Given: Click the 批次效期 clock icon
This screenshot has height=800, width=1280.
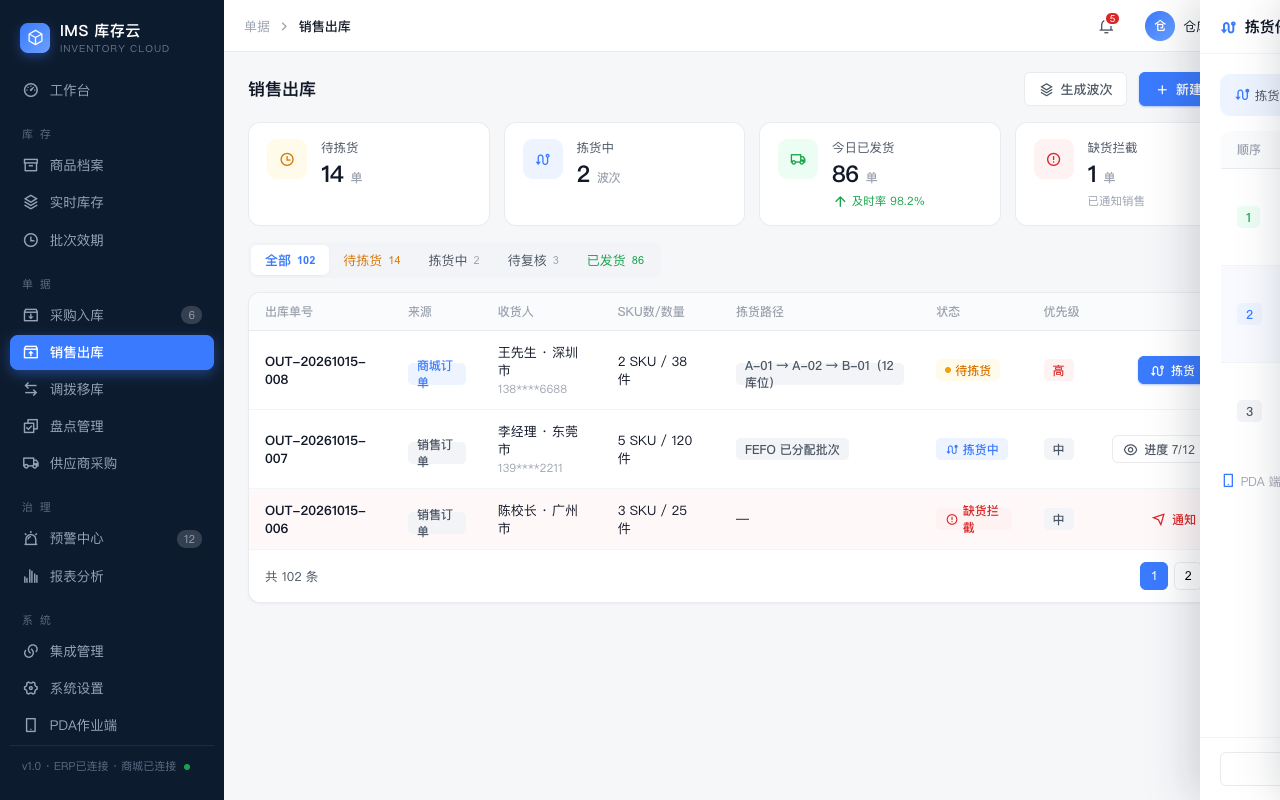Looking at the screenshot, I should pyautogui.click(x=31, y=240).
